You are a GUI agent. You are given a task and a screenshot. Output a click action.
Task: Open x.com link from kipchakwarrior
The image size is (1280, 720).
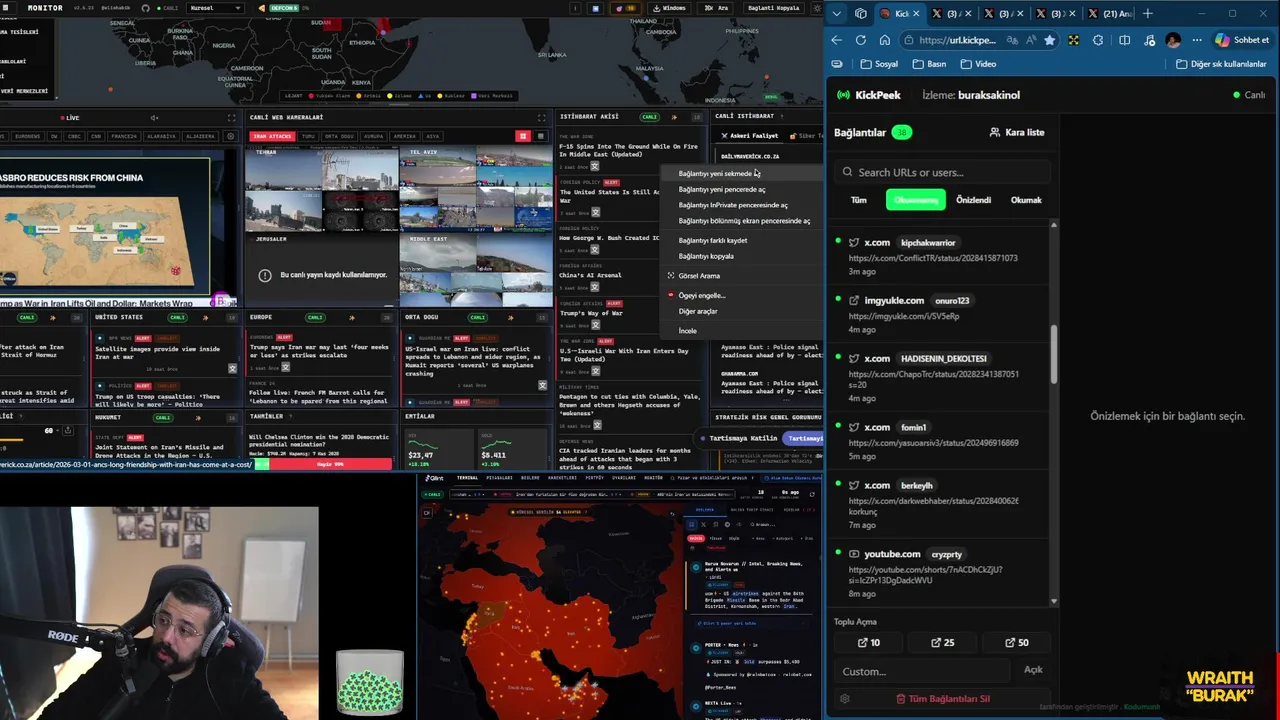(x=933, y=258)
